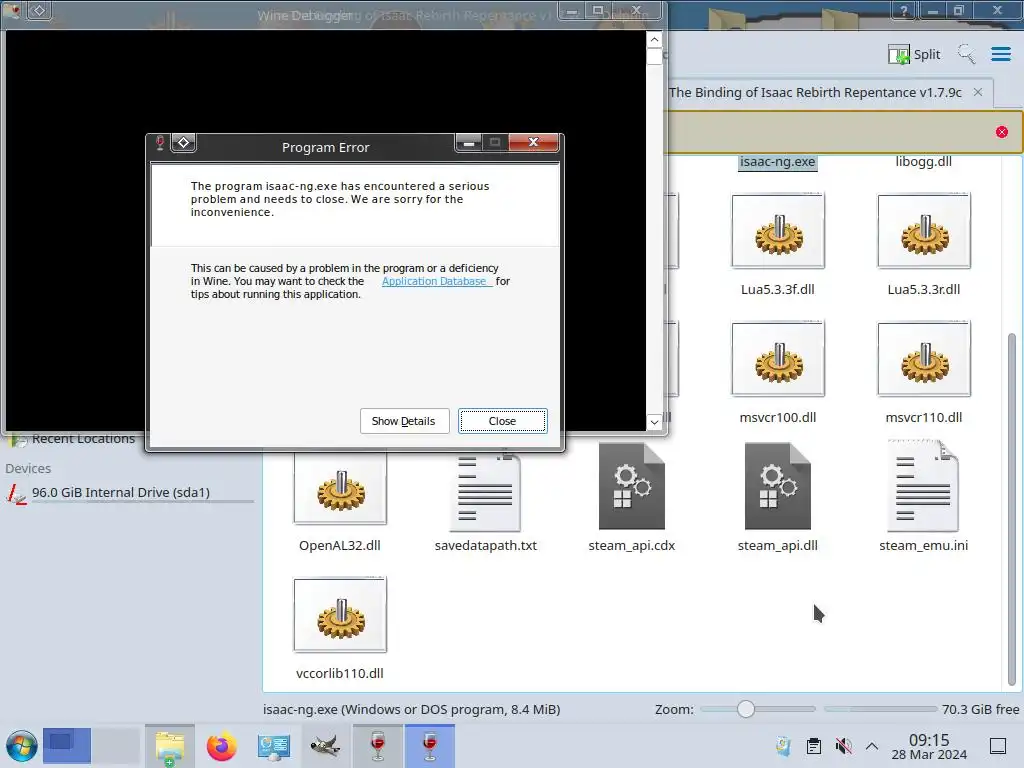Viewport: 1024px width, 768px height.
Task: Select the Lua5.3.3r.dll file icon
Action: (x=924, y=231)
